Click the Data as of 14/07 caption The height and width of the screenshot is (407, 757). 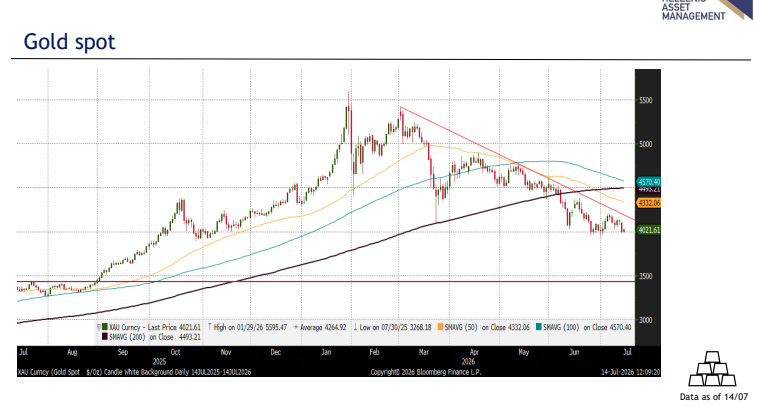714,397
